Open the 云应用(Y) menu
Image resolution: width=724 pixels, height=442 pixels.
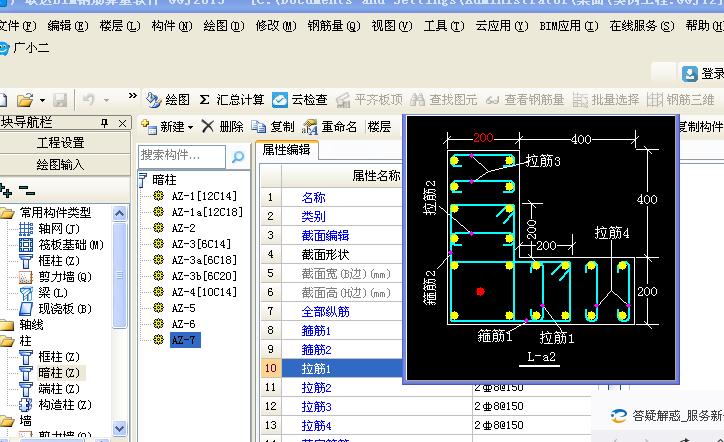(502, 26)
